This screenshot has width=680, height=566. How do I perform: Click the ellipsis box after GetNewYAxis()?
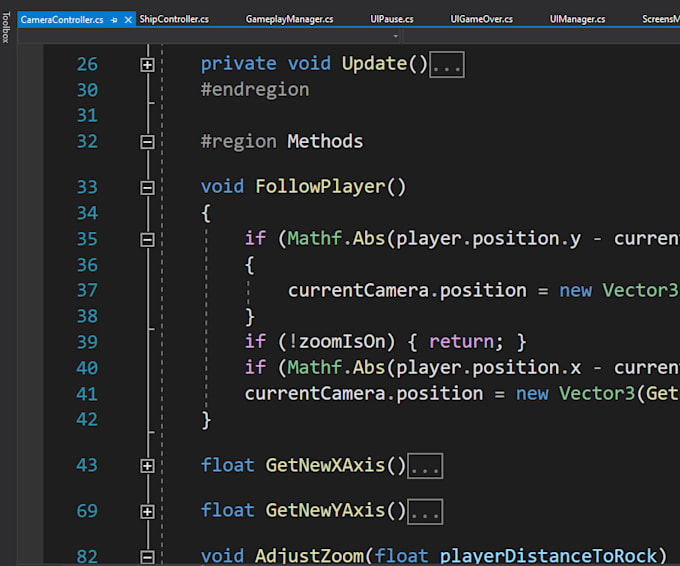click(425, 512)
